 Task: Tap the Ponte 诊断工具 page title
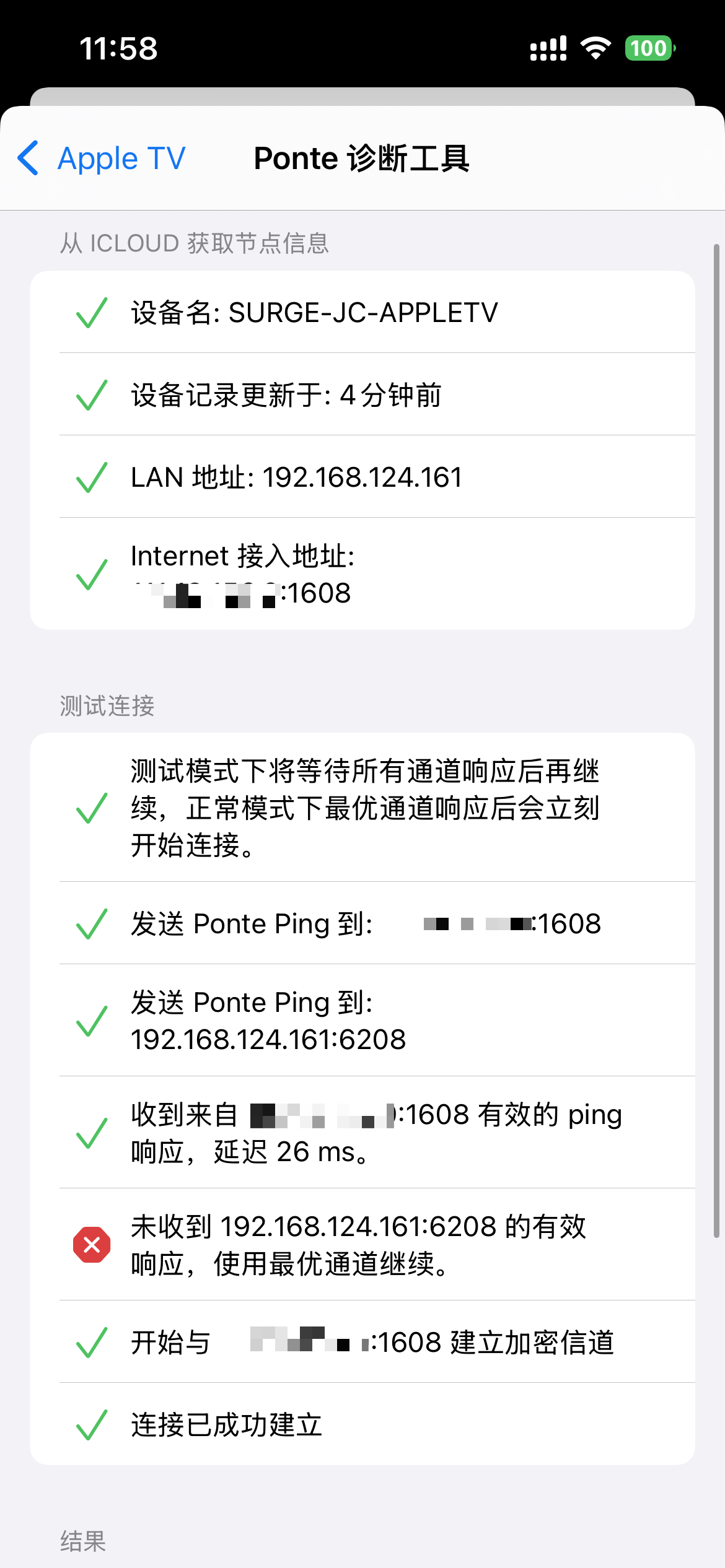pos(362,159)
